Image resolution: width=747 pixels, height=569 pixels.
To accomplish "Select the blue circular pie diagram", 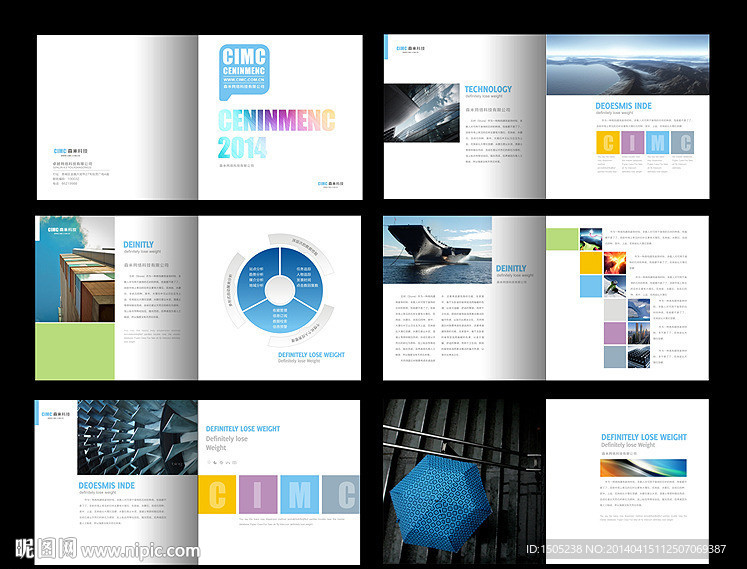I will pyautogui.click(x=280, y=289).
